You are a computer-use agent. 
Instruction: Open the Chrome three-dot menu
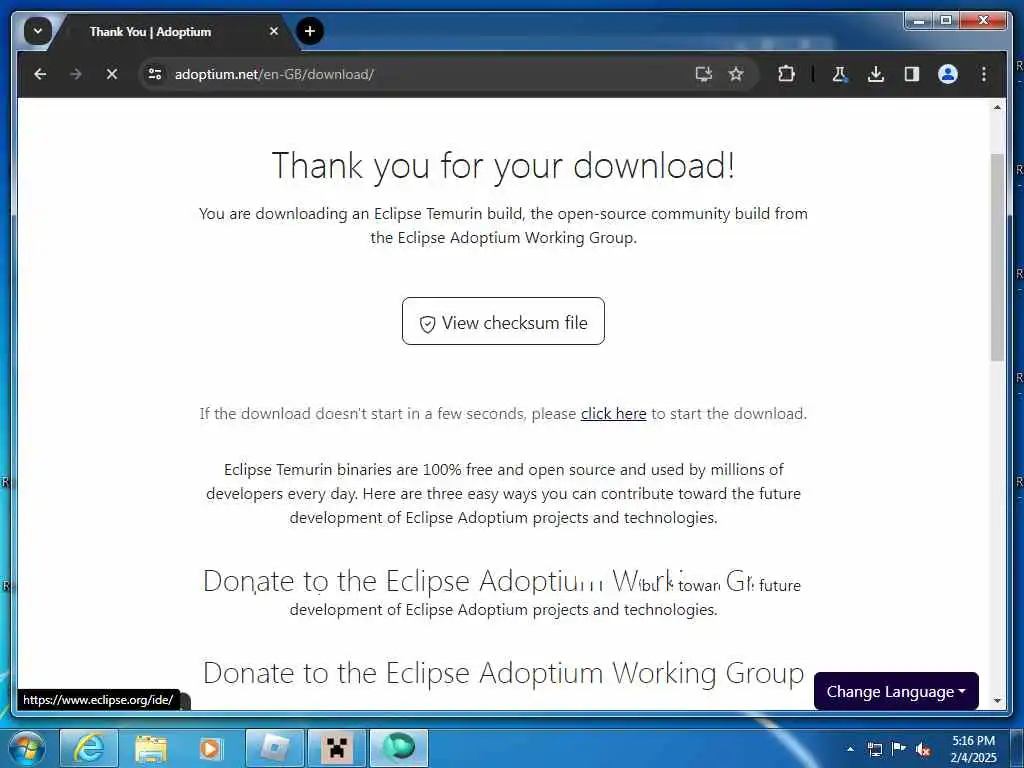(984, 74)
